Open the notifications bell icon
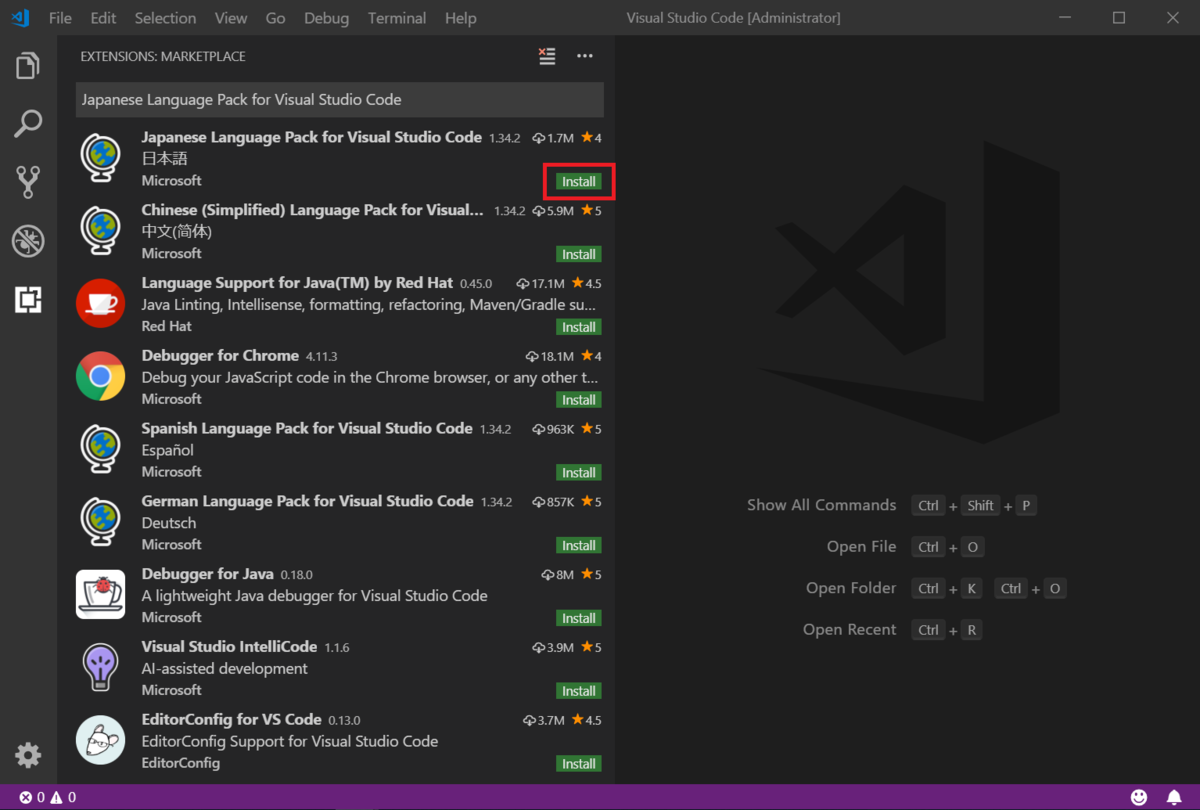The width and height of the screenshot is (1200, 810). coord(1174,797)
